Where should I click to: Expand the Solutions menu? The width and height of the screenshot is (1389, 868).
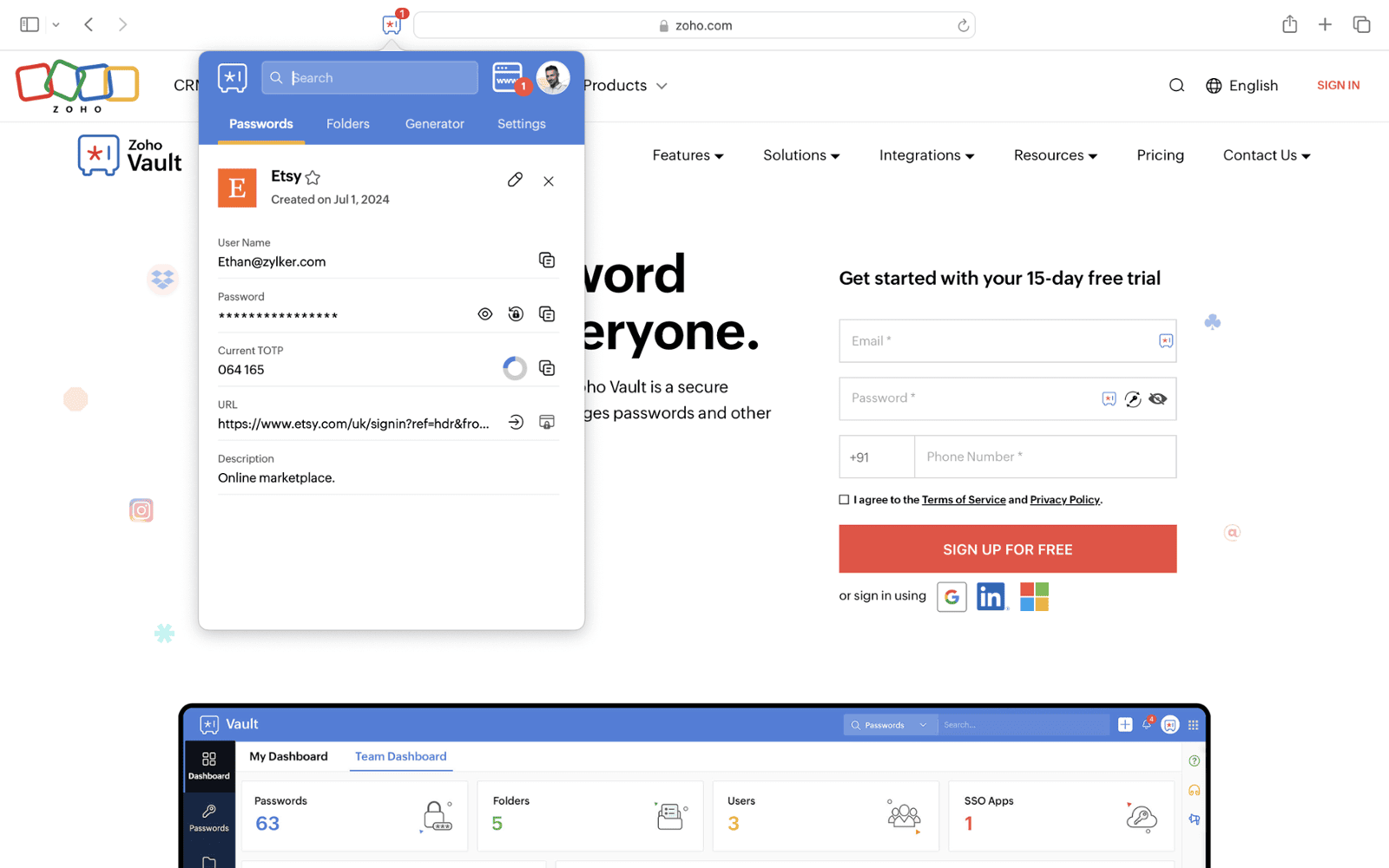tap(801, 155)
